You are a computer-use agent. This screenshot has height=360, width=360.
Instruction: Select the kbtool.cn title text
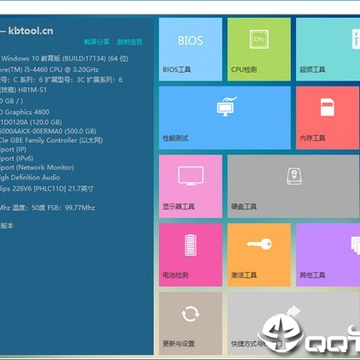[x=30, y=31]
